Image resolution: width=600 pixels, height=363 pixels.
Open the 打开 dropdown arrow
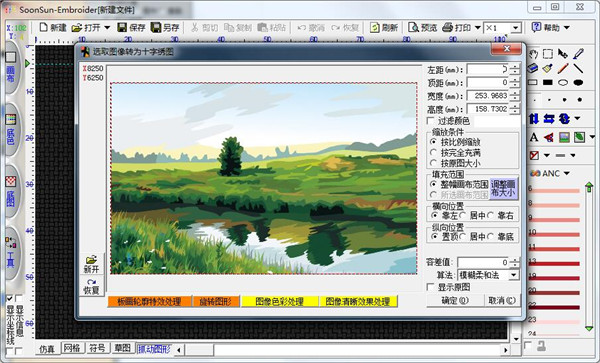pos(107,28)
